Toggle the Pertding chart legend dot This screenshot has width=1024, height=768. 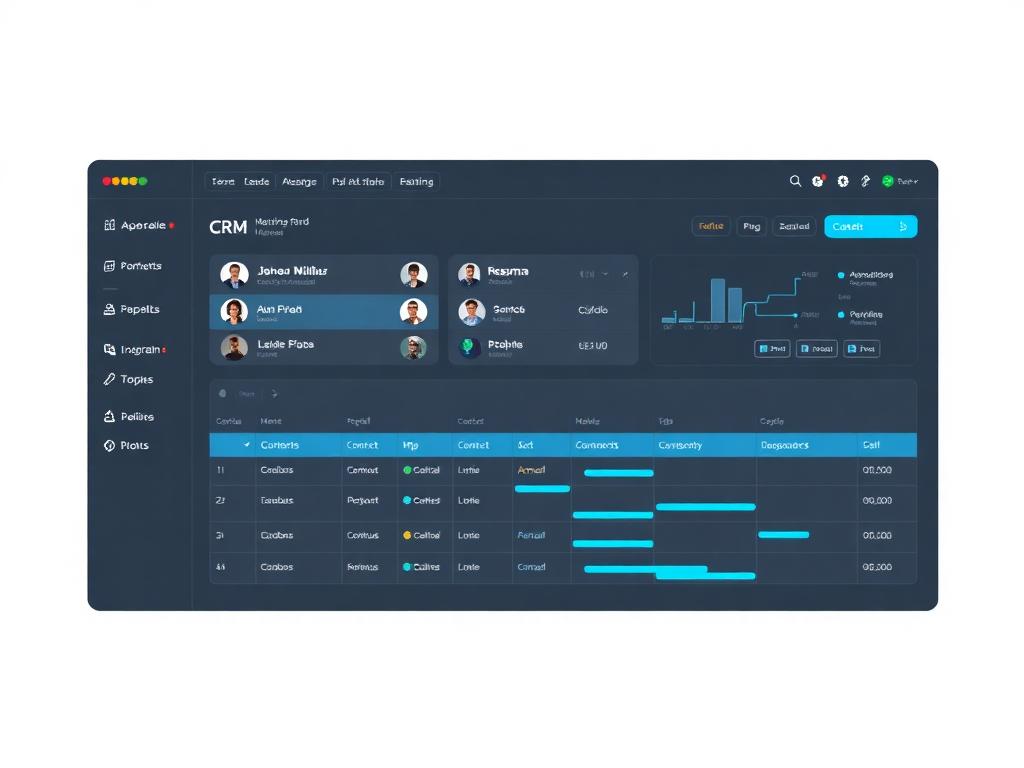[841, 315]
